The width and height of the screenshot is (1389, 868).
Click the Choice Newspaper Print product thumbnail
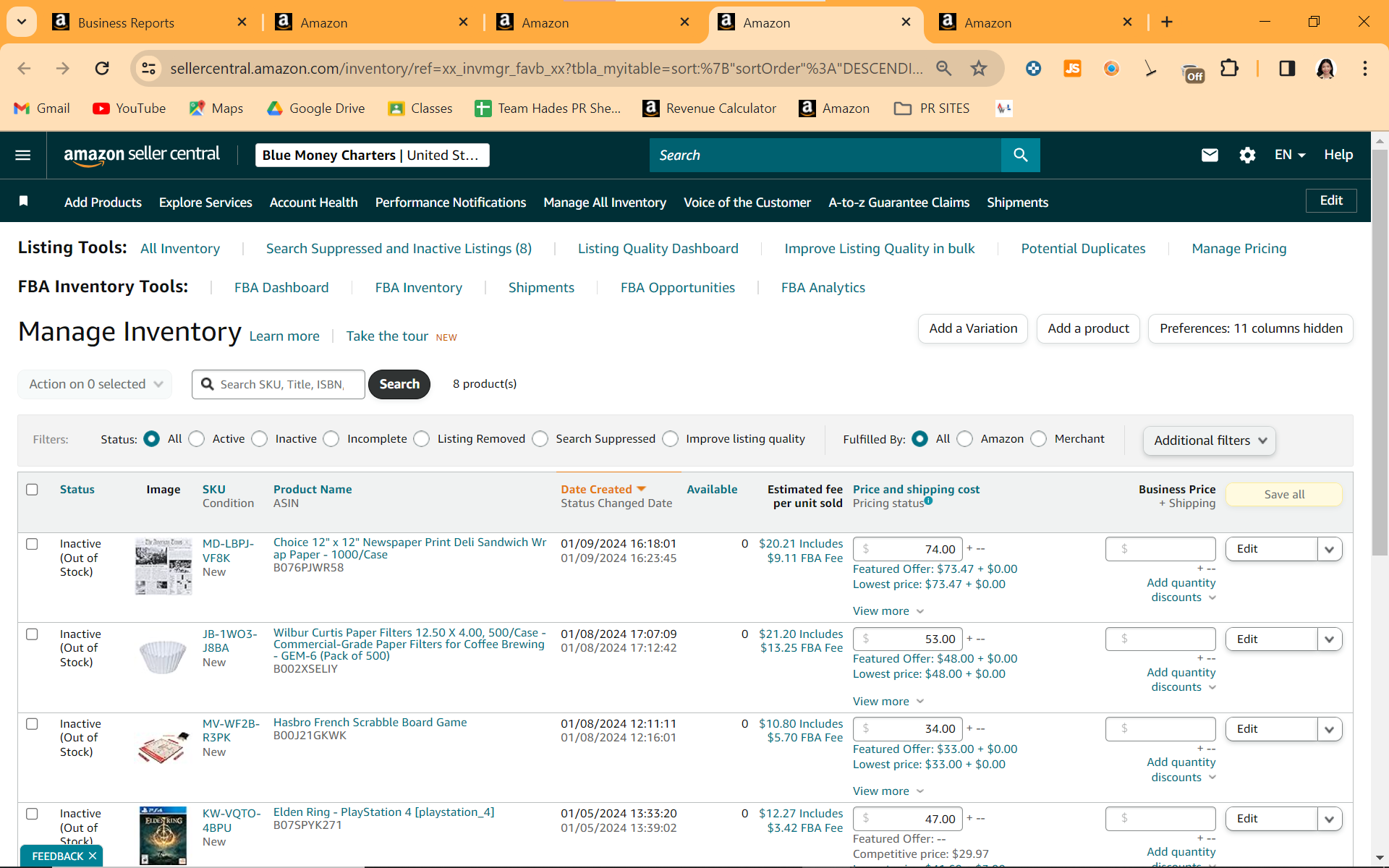click(x=163, y=566)
